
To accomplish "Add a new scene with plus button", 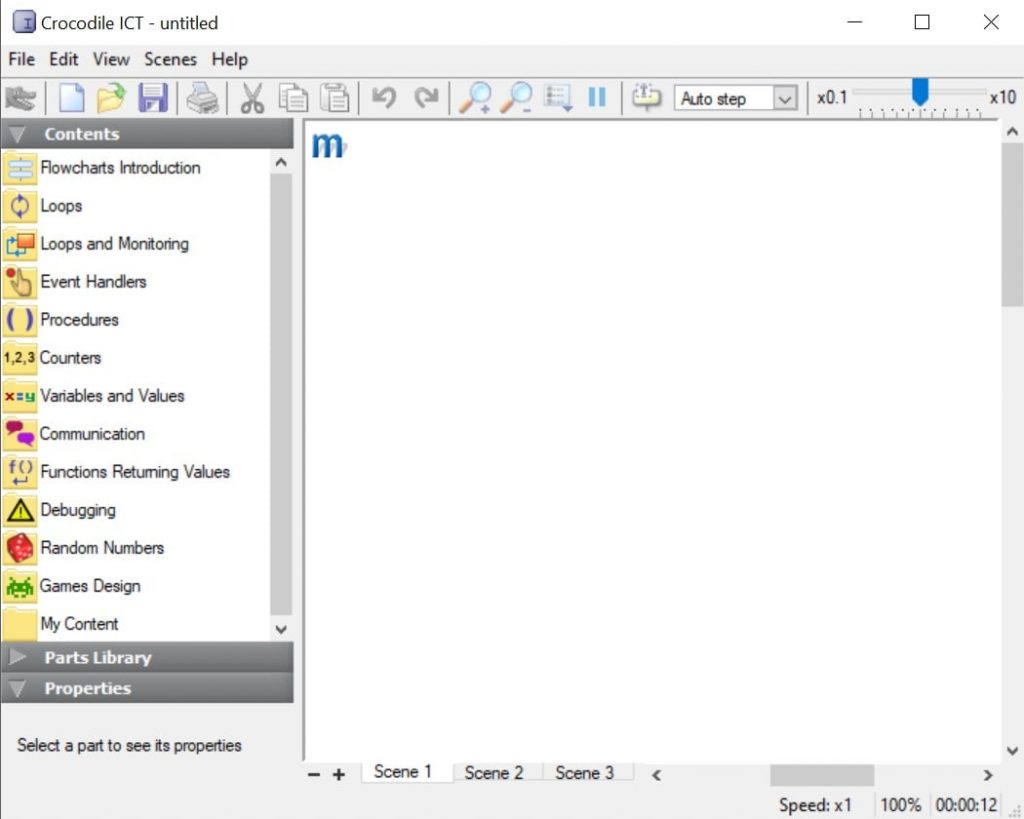I will pyautogui.click(x=339, y=775).
